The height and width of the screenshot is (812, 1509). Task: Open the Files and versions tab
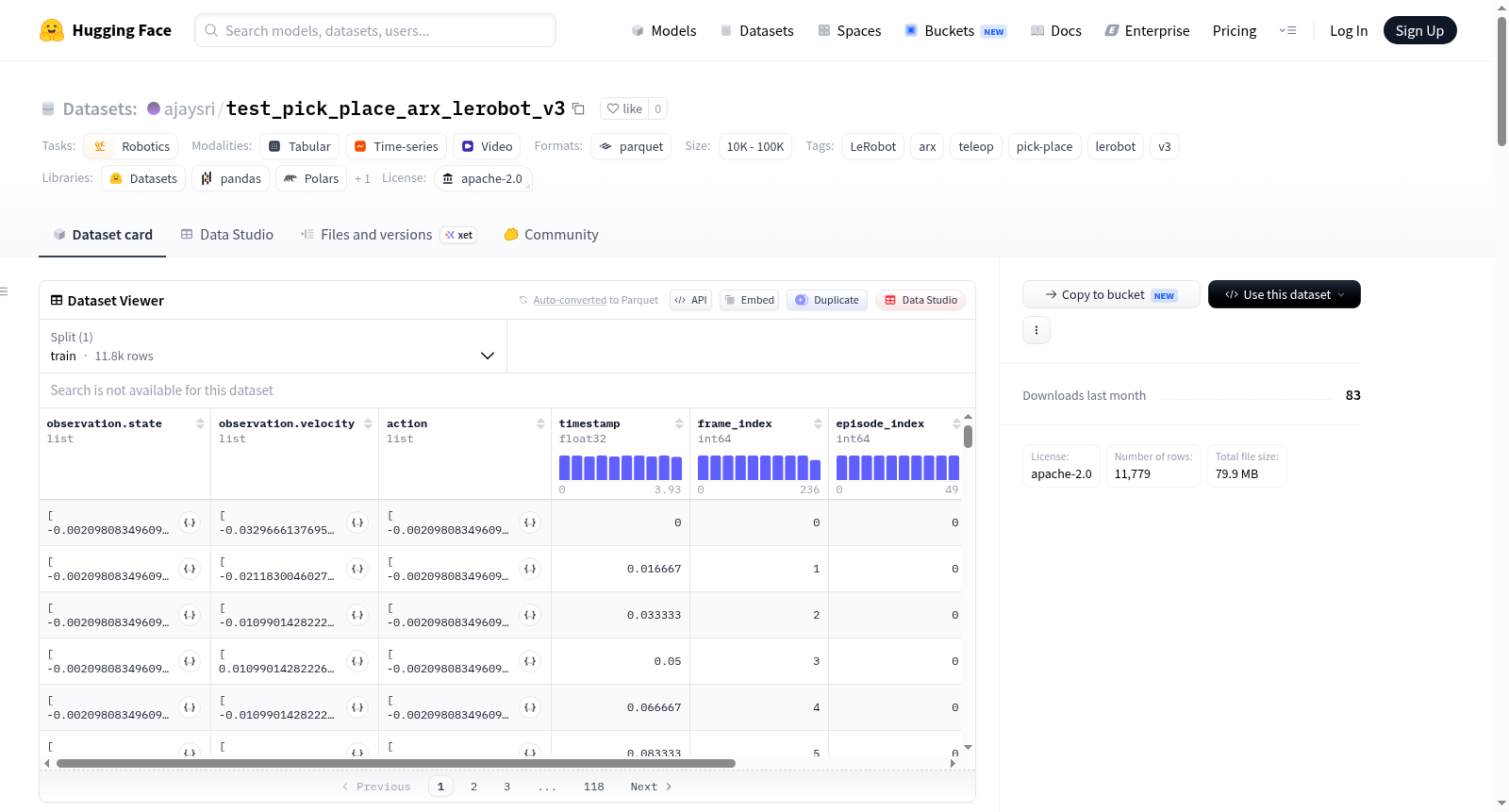click(x=389, y=235)
